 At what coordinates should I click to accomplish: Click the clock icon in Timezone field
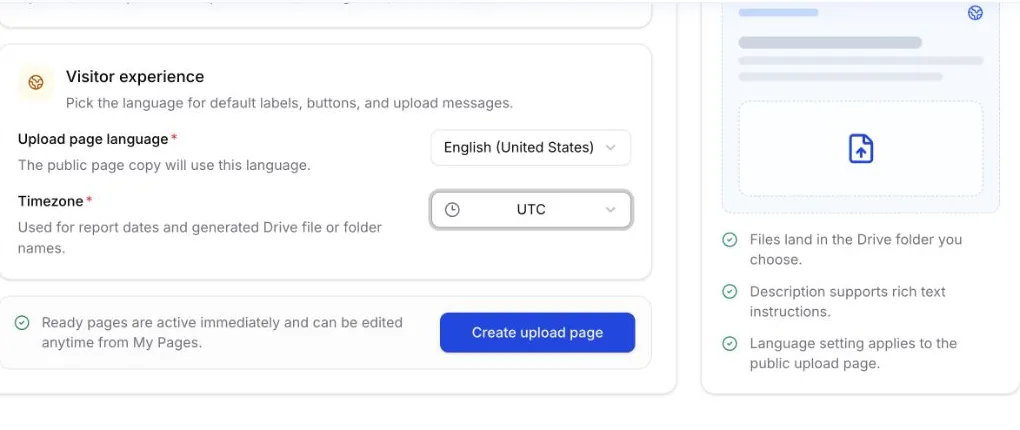452,209
